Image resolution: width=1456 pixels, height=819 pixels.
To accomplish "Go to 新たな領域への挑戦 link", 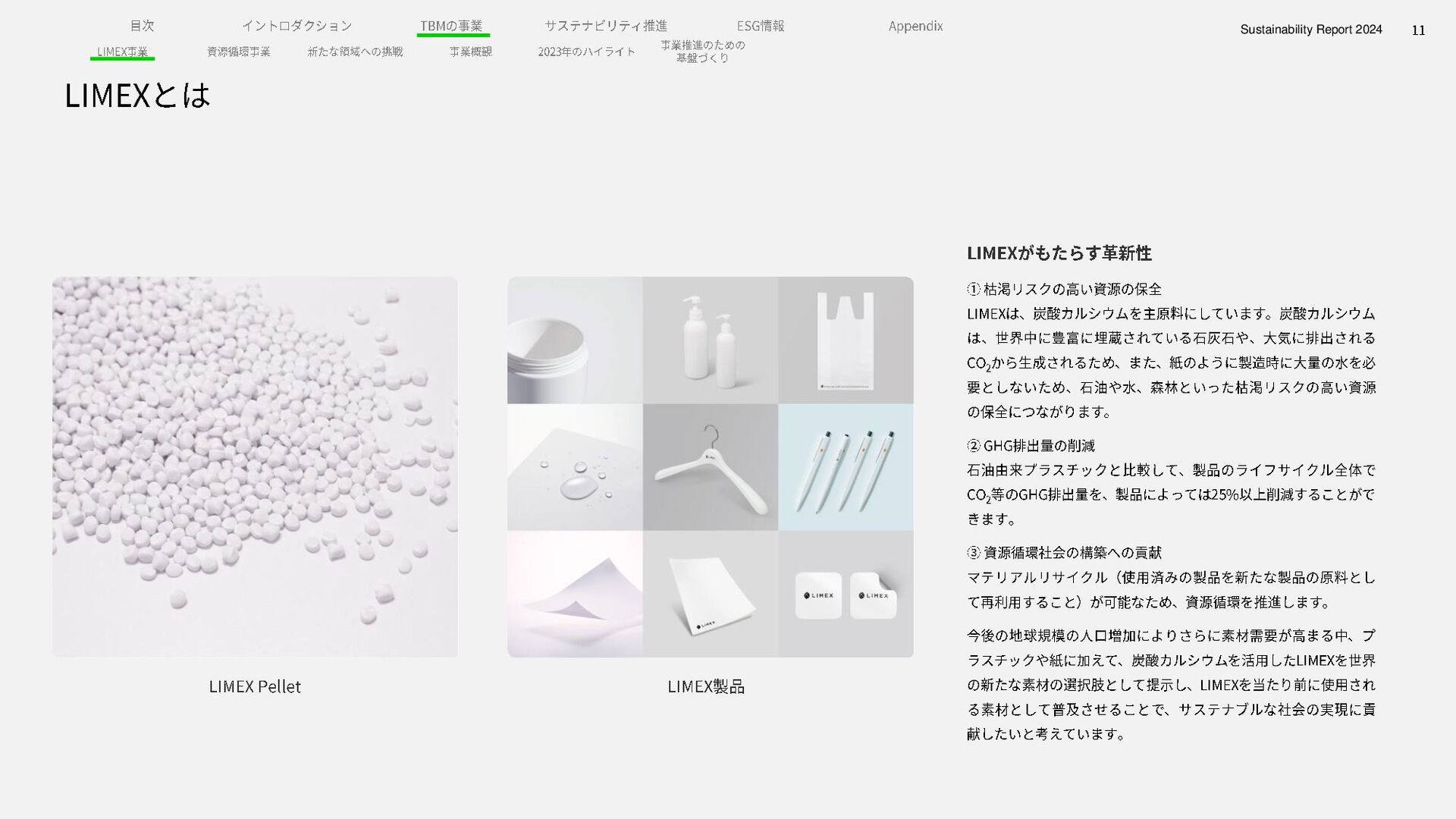I will (355, 52).
